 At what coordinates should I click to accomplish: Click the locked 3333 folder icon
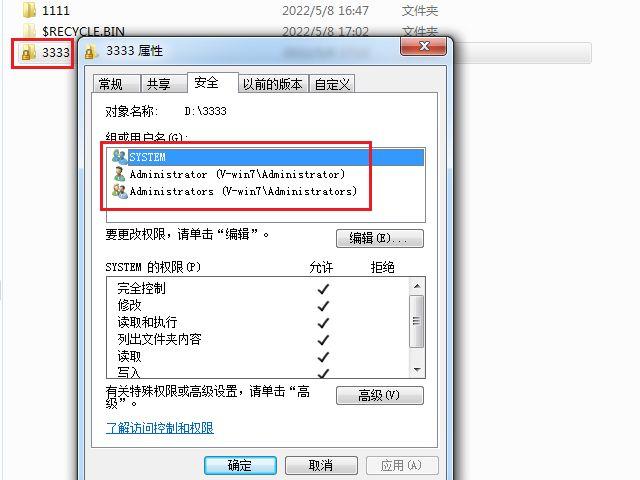tap(28, 53)
